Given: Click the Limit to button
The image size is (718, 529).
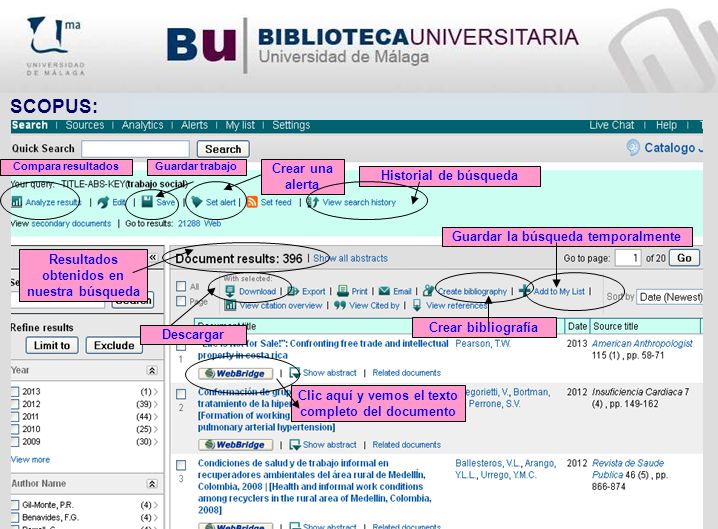Looking at the screenshot, I should click(x=52, y=345).
